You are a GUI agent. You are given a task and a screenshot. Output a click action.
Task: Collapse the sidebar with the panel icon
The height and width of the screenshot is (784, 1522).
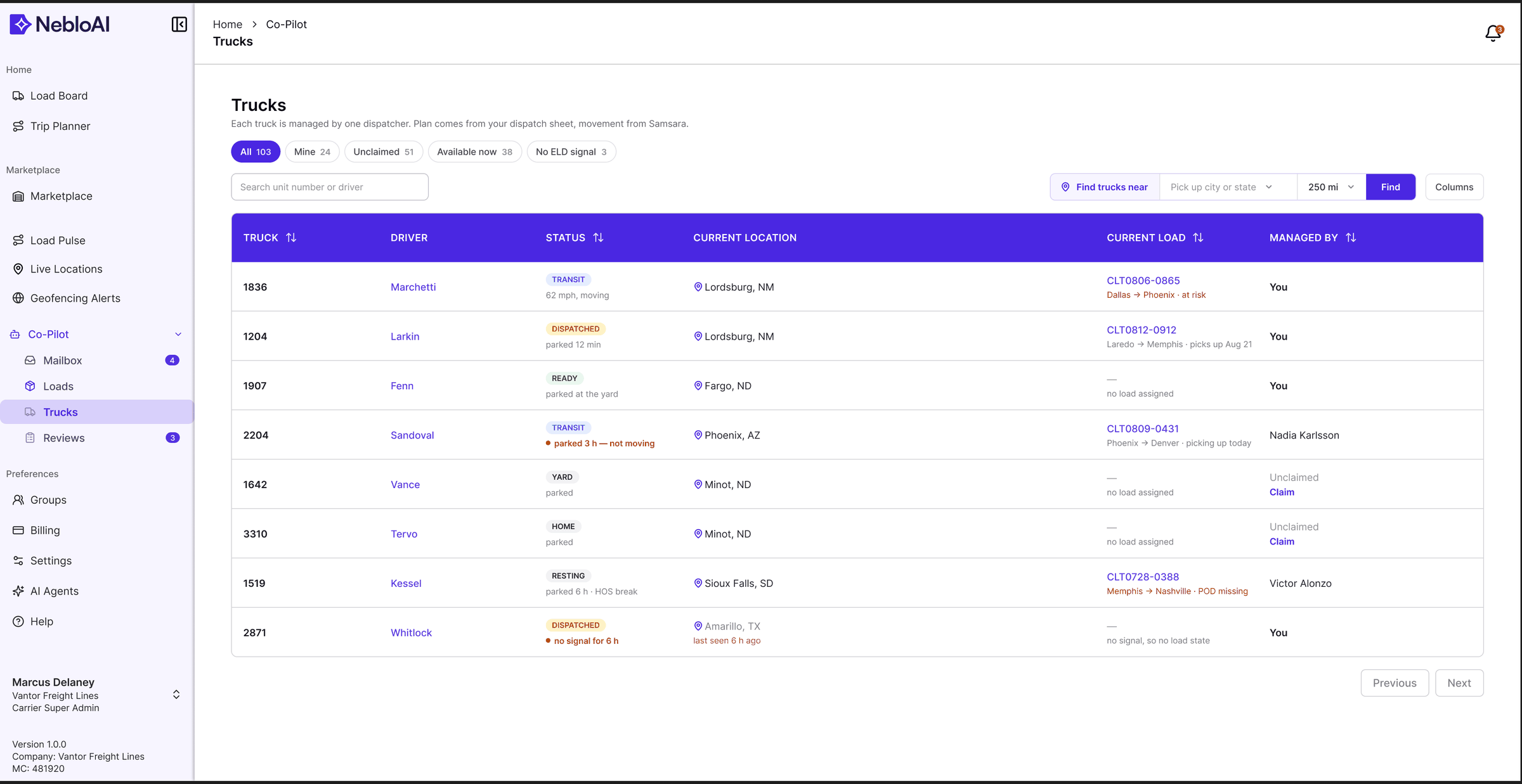click(x=179, y=24)
